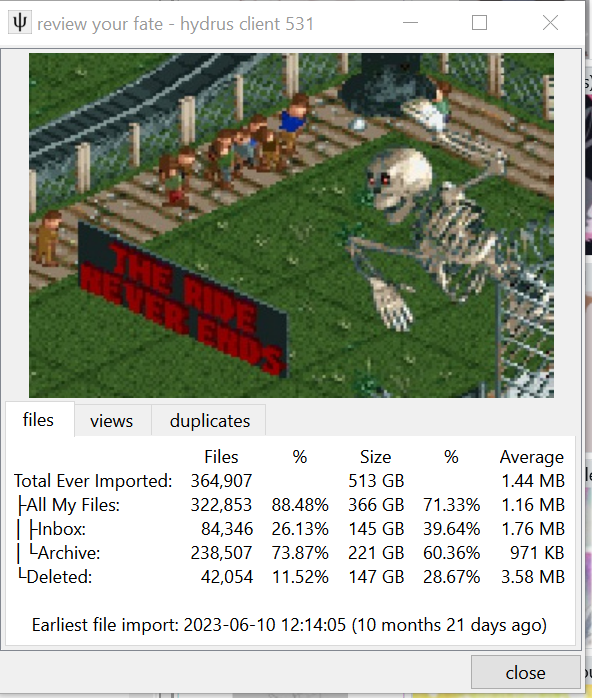Screen dimensions: 592x698
Task: Switch to the views tab
Action: [112, 421]
